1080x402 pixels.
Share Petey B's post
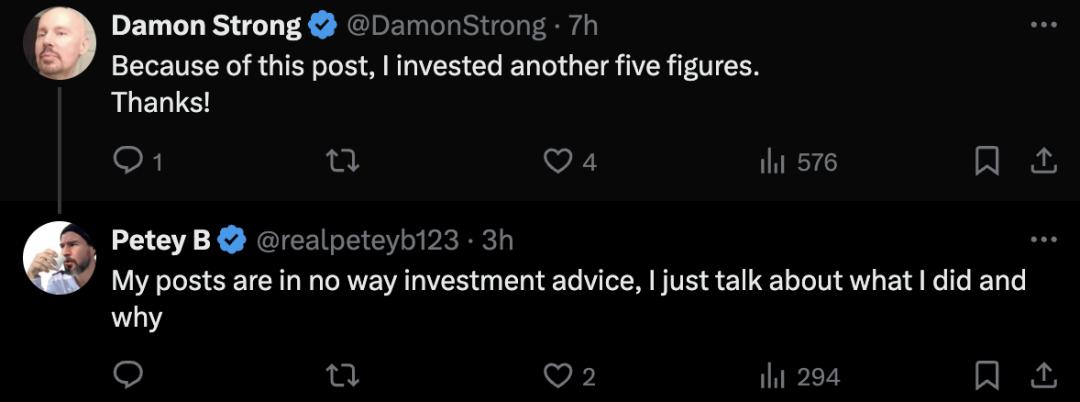coord(1042,374)
